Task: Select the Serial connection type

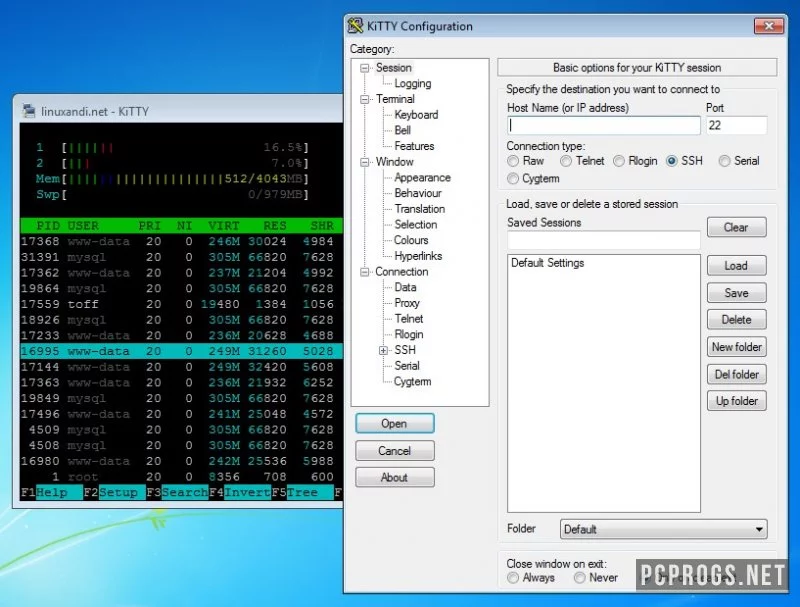Action: point(724,161)
